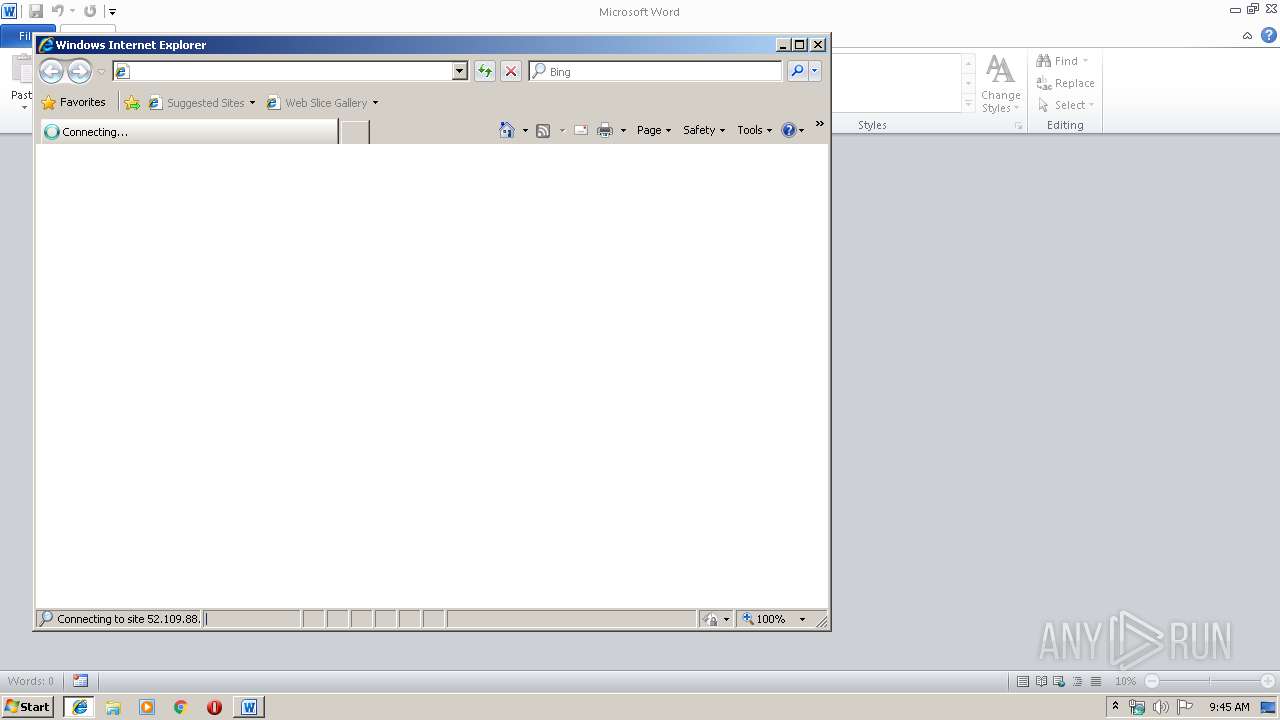Click Replace in the Editing group
The image size is (1280, 720).
(1065, 83)
